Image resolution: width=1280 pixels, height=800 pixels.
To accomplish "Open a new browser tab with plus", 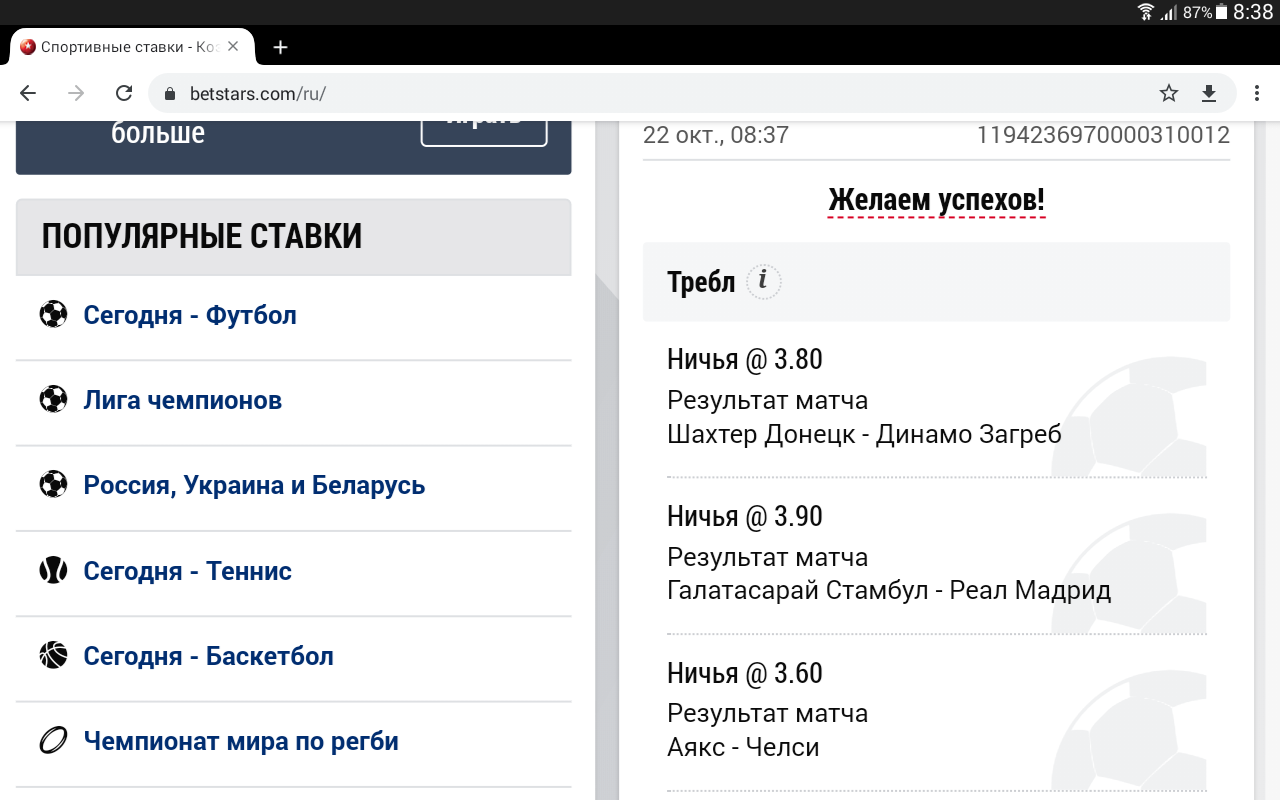I will (x=280, y=47).
